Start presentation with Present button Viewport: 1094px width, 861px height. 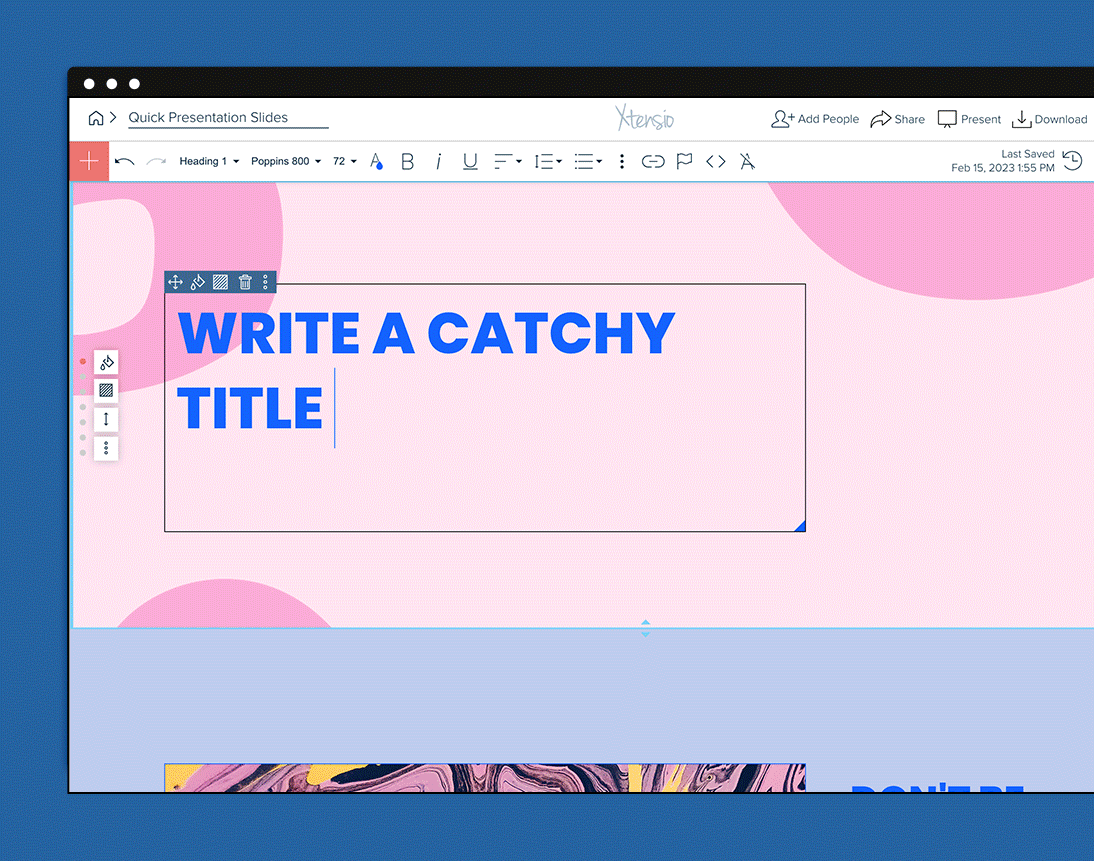pos(969,119)
